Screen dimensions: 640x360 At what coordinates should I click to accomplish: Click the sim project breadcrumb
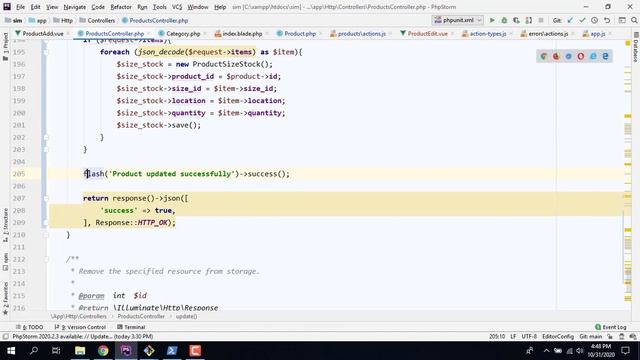coord(14,20)
